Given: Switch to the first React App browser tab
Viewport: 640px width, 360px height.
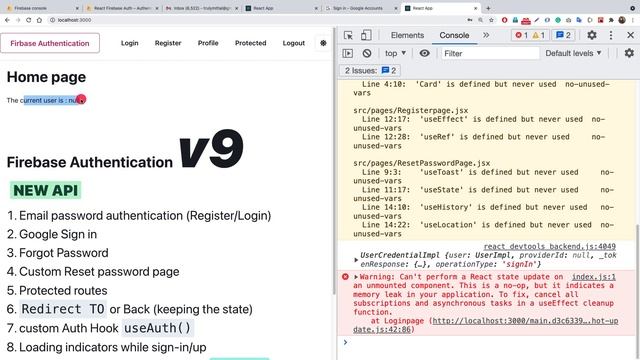Looking at the screenshot, I should point(282,8).
